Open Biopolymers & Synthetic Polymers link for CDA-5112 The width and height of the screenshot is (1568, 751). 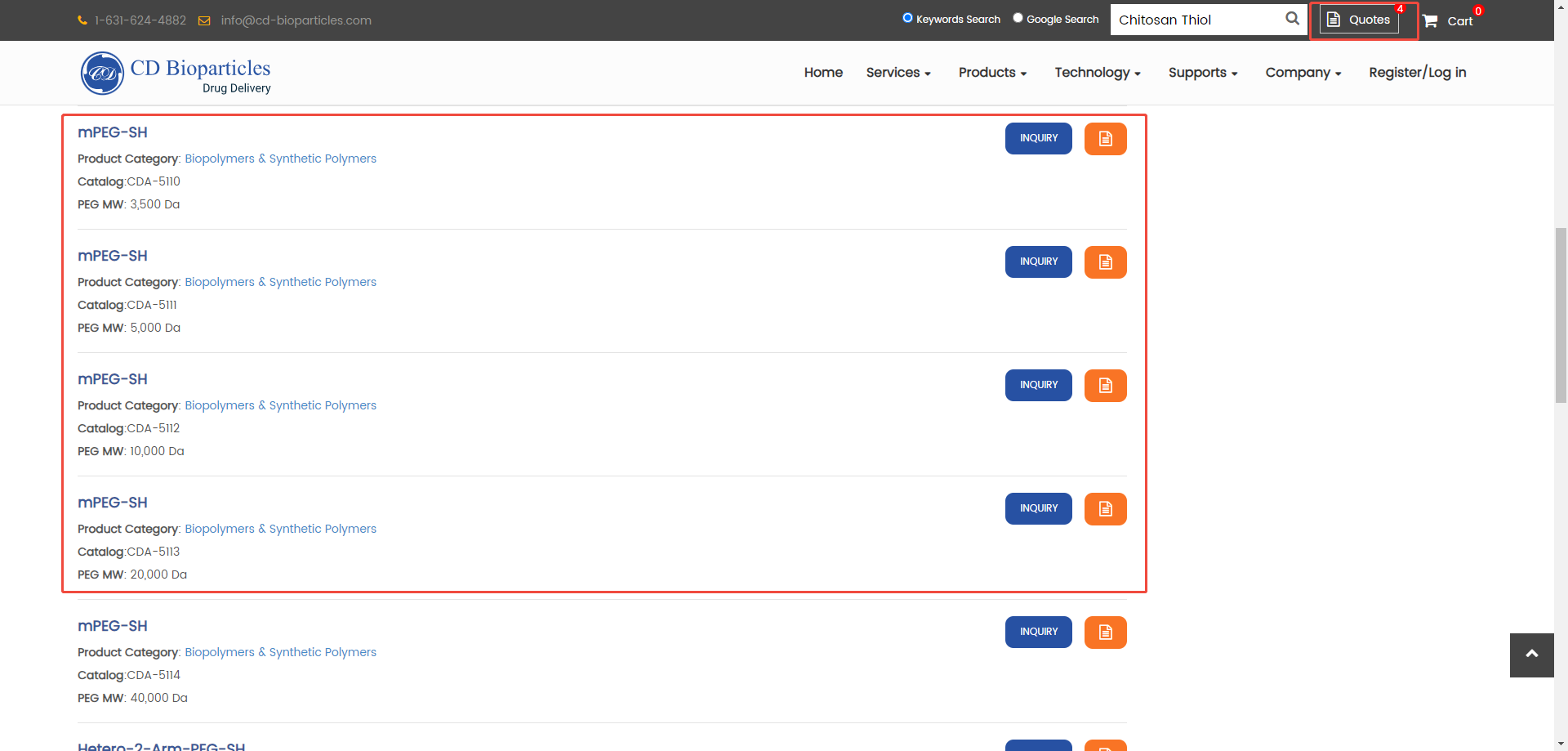[280, 405]
